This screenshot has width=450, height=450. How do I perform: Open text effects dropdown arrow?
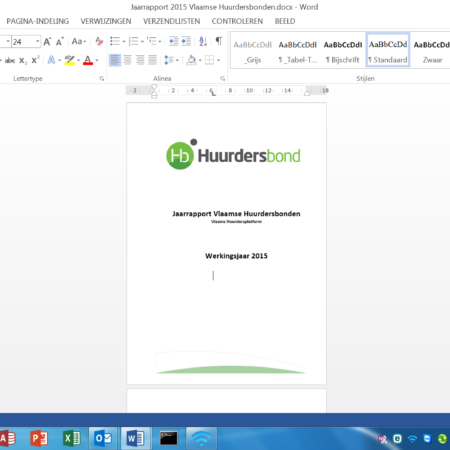pos(60,61)
